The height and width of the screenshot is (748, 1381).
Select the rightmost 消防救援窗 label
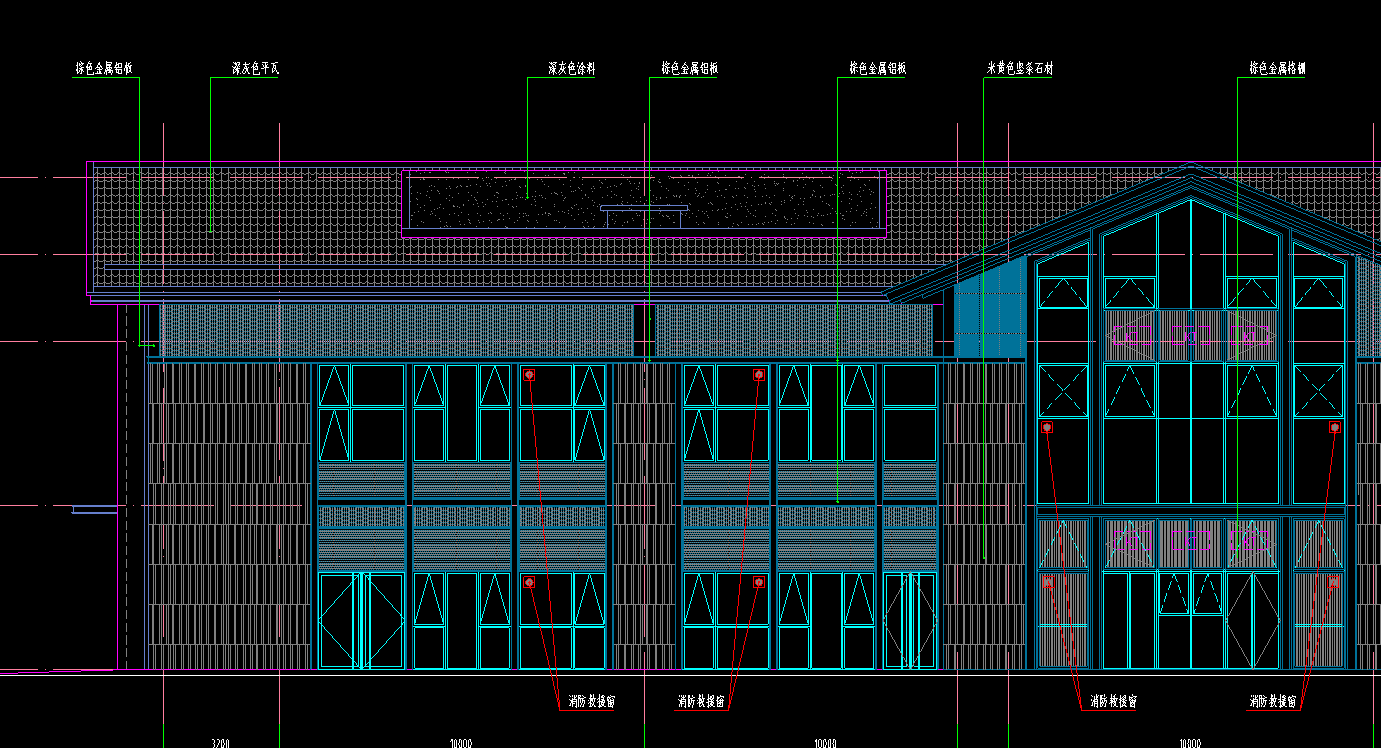(1274, 702)
